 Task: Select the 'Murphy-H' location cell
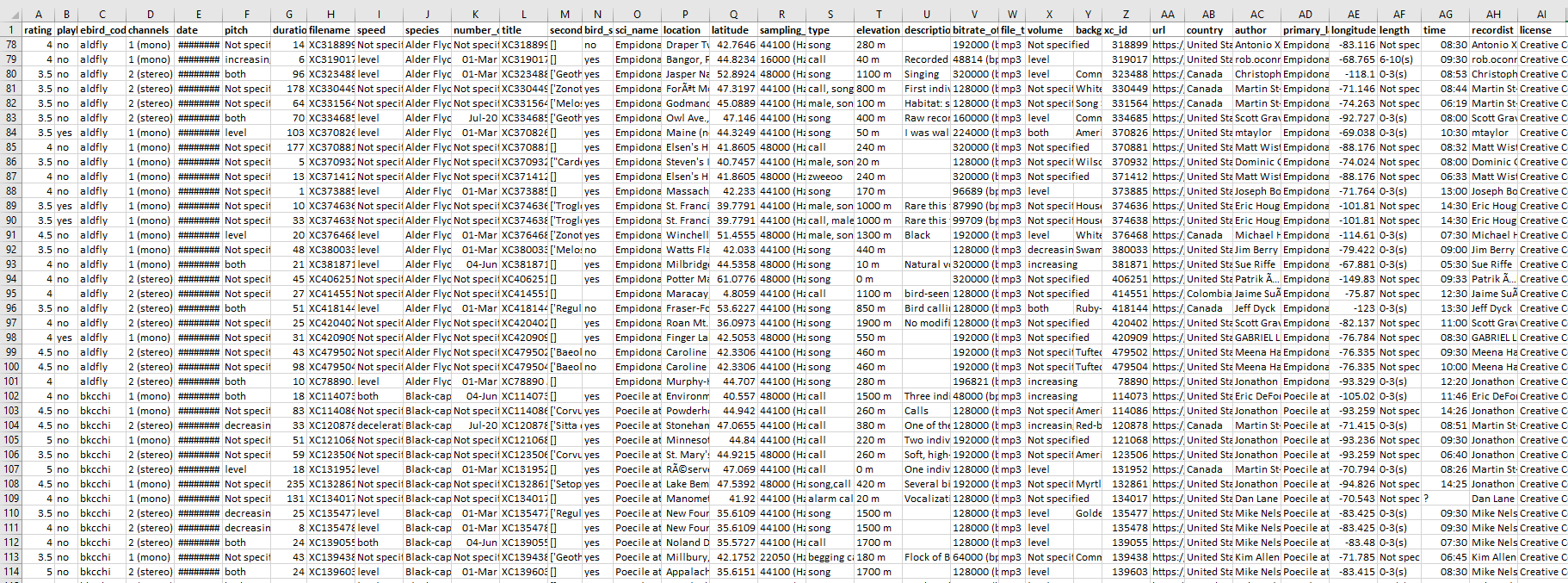(x=685, y=381)
